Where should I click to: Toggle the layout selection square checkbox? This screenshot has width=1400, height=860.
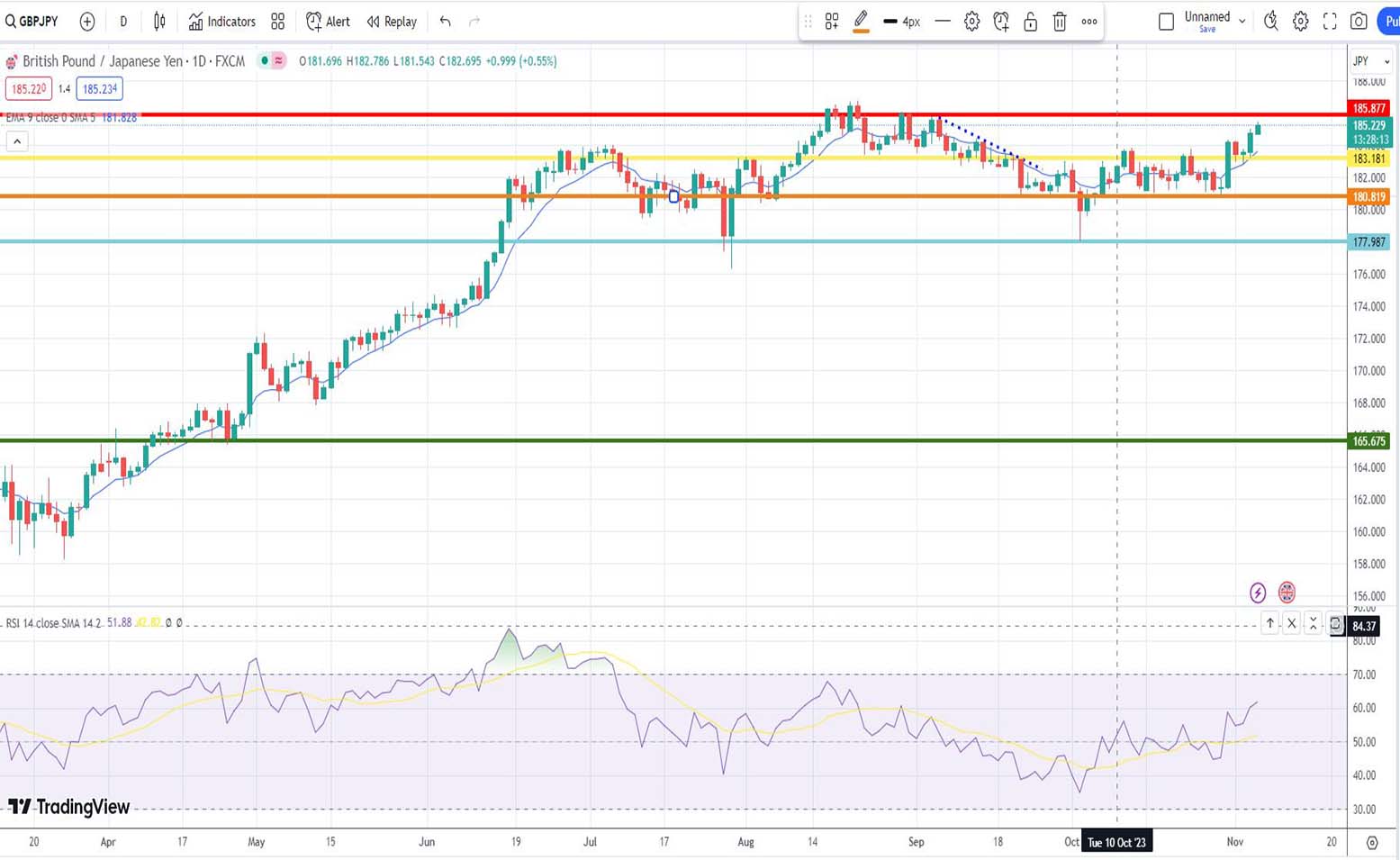point(1166,22)
